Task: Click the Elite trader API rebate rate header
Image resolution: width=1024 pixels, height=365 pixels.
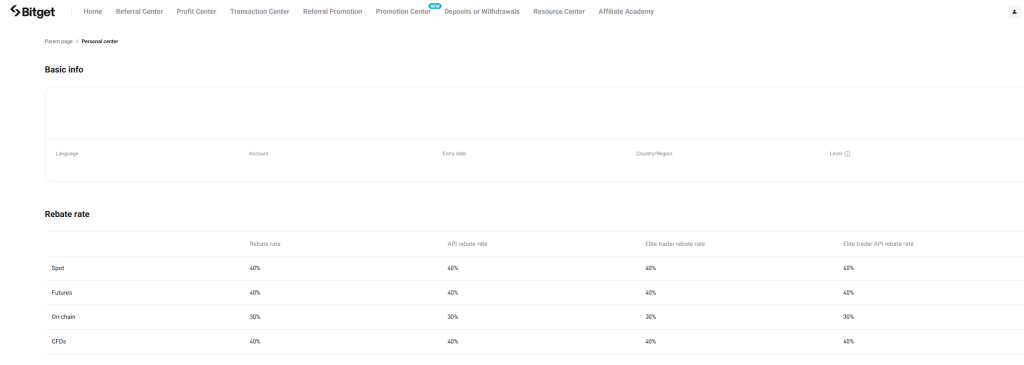Action: 878,244
